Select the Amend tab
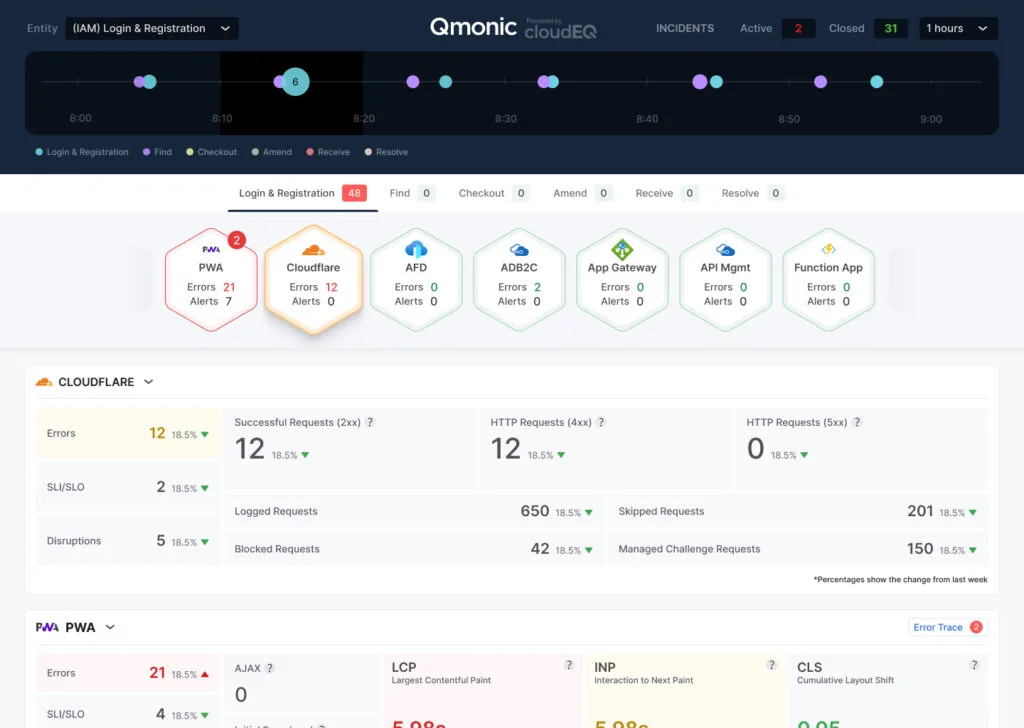This screenshot has width=1024, height=728. [573, 192]
